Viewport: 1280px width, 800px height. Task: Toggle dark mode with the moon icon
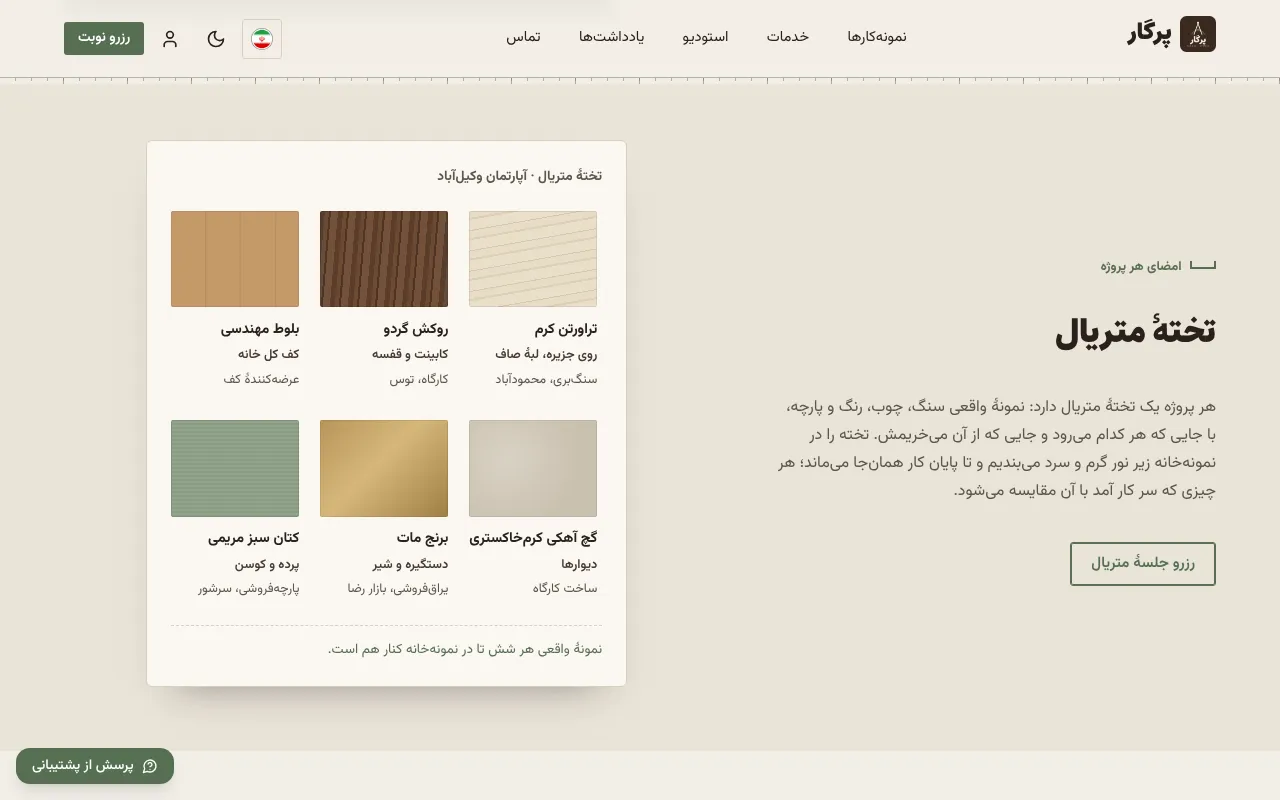[216, 39]
